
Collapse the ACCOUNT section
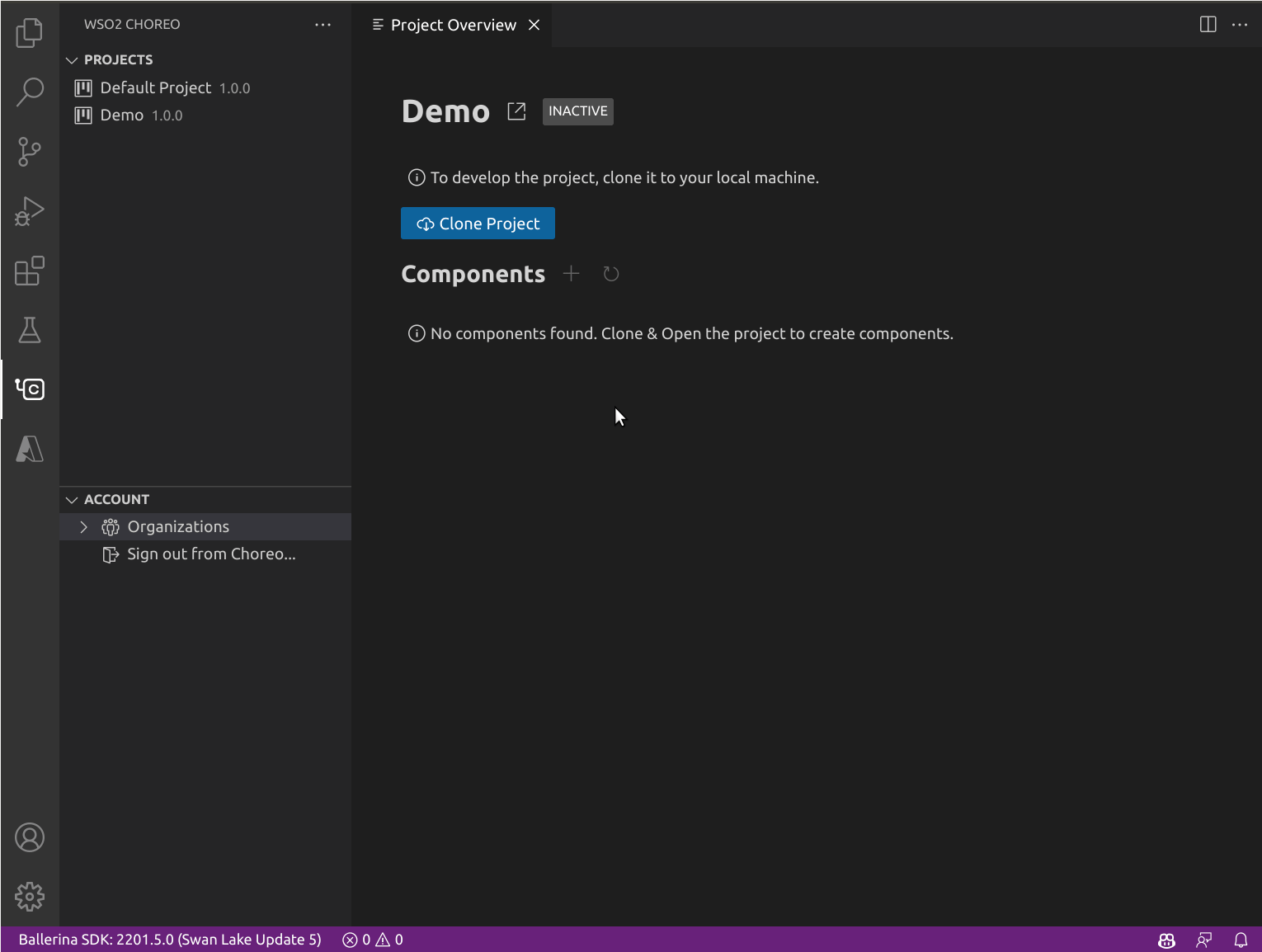coord(72,500)
